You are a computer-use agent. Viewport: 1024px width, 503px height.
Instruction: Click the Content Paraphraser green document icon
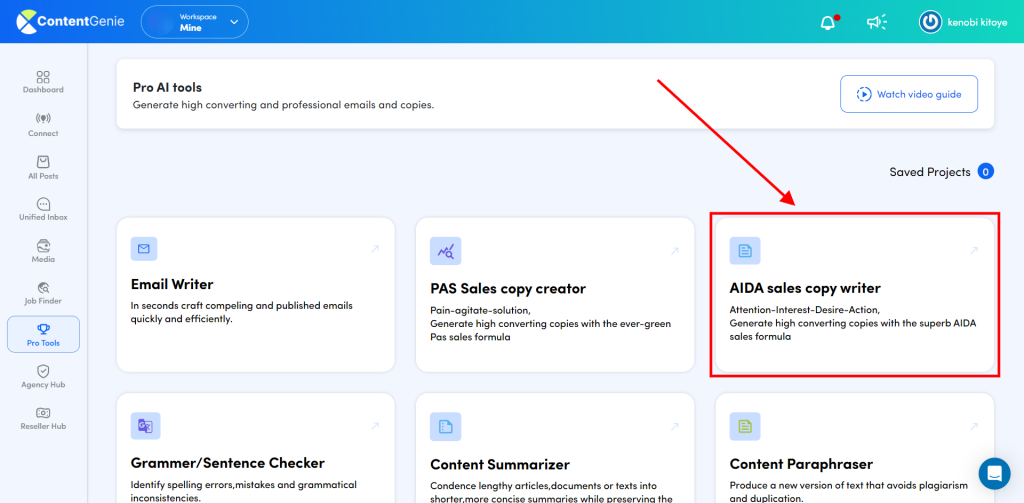tap(744, 427)
